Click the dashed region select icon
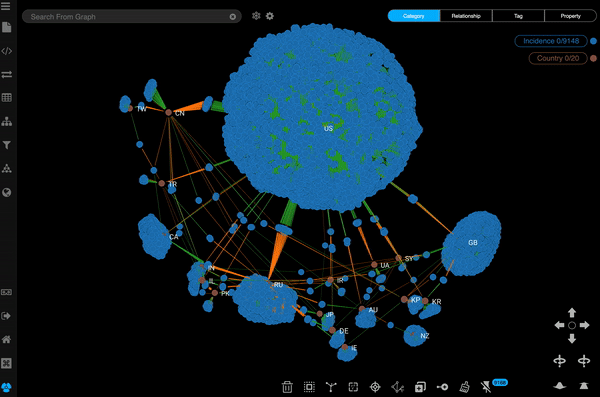The width and height of the screenshot is (600, 397). pos(353,387)
